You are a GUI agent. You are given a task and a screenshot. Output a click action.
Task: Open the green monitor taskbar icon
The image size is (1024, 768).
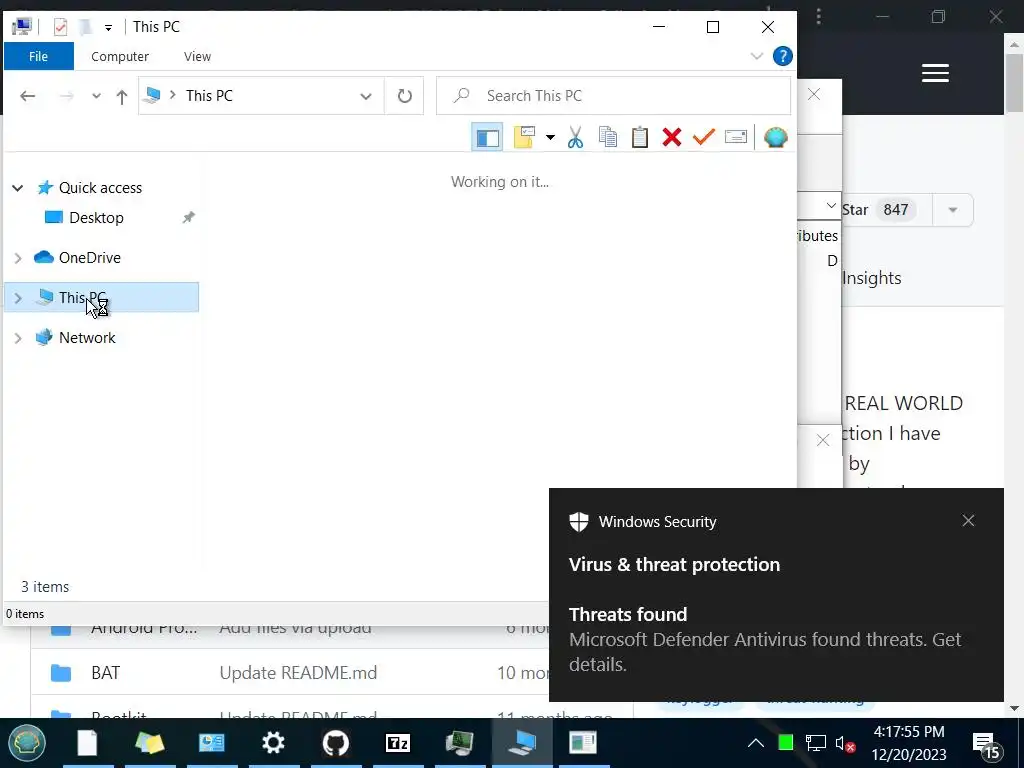pos(460,743)
